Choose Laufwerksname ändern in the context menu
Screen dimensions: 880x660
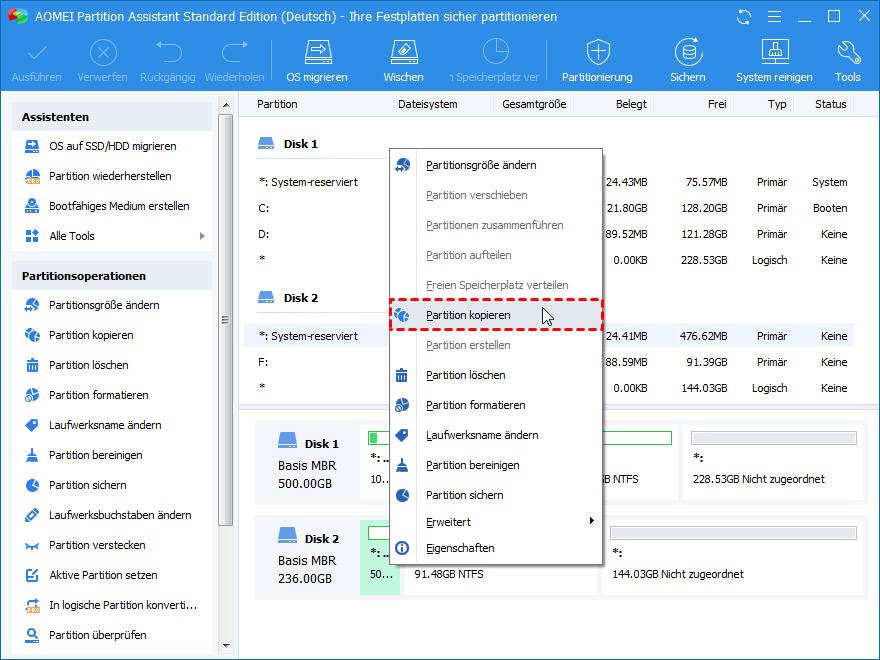click(x=496, y=435)
